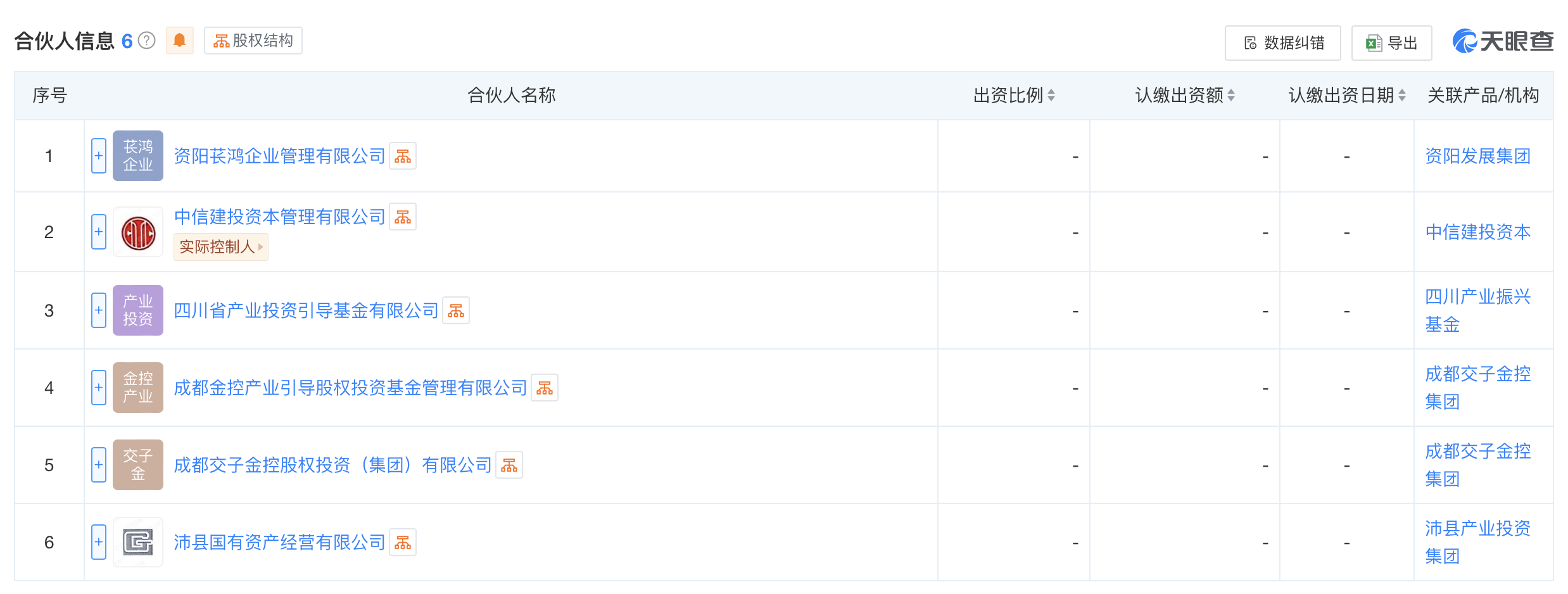Open equity structure icon for 中信建投资本管理有限公司
1568x594 pixels.
403,217
